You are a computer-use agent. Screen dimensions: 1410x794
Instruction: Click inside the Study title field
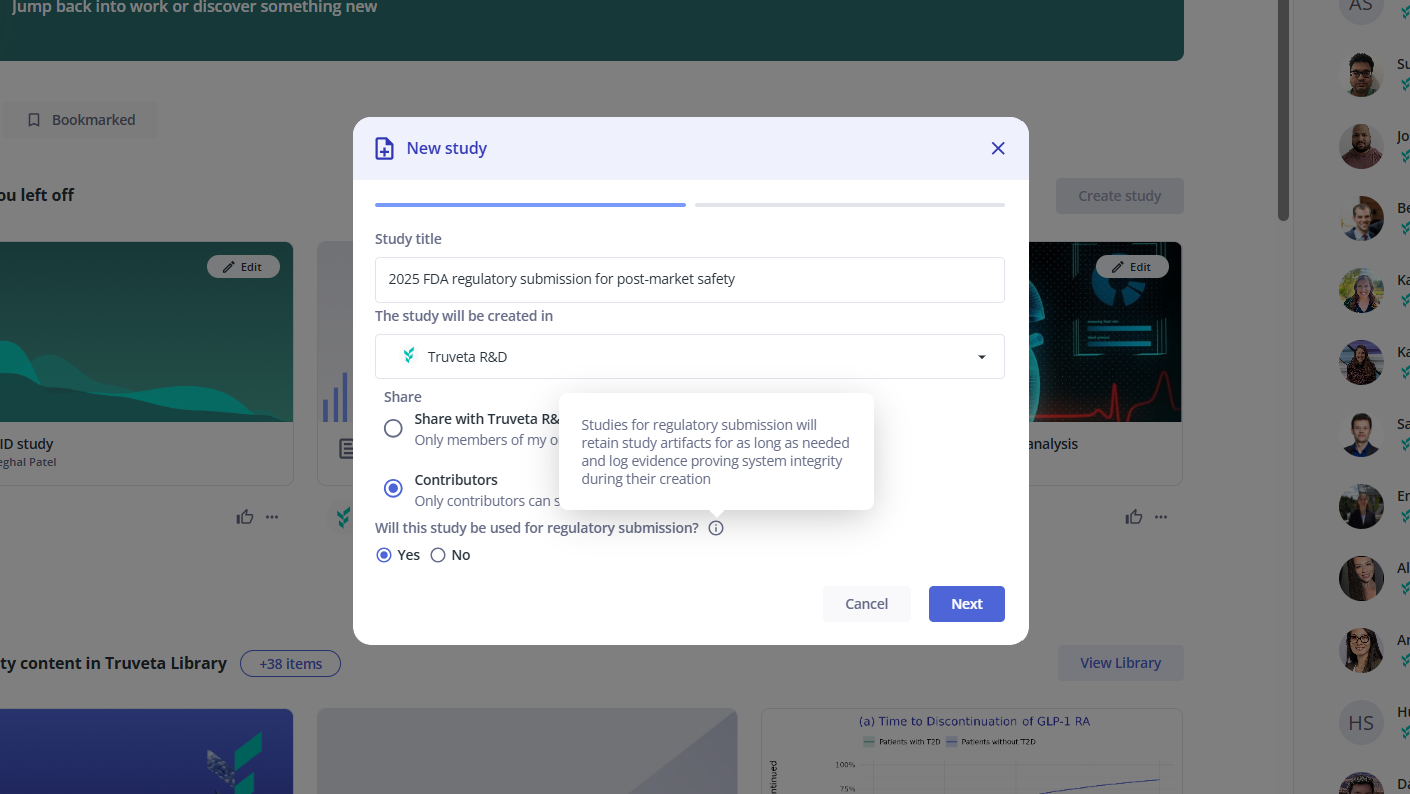(690, 280)
